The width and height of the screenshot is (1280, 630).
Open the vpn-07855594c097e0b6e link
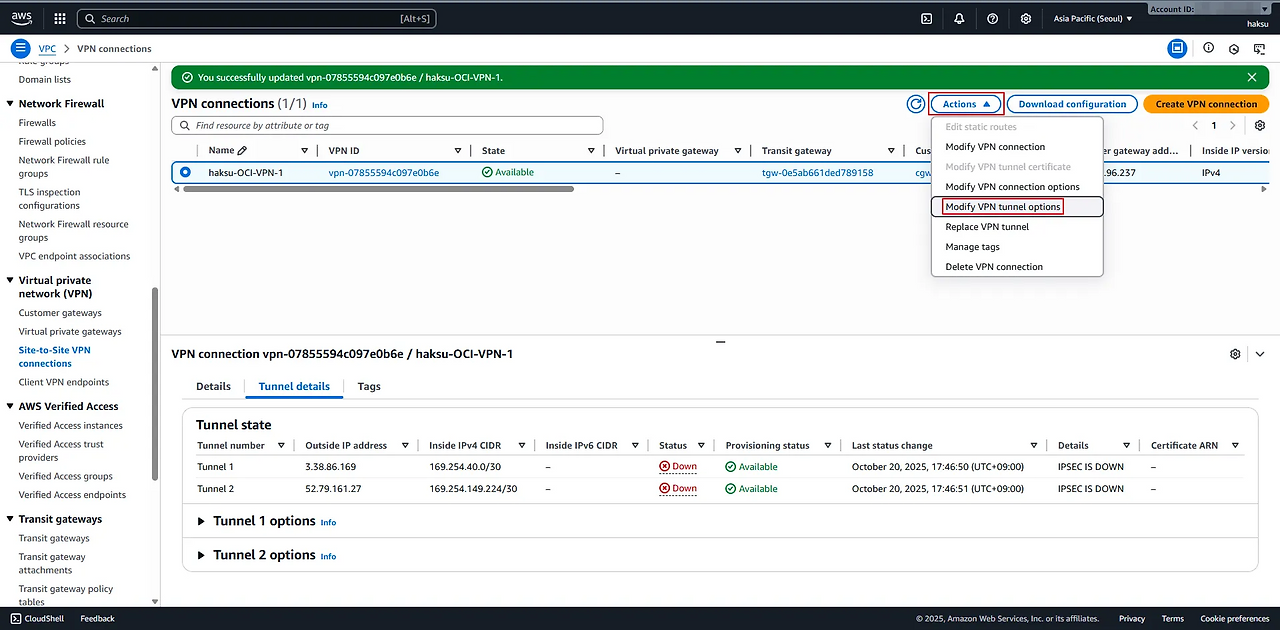383,173
